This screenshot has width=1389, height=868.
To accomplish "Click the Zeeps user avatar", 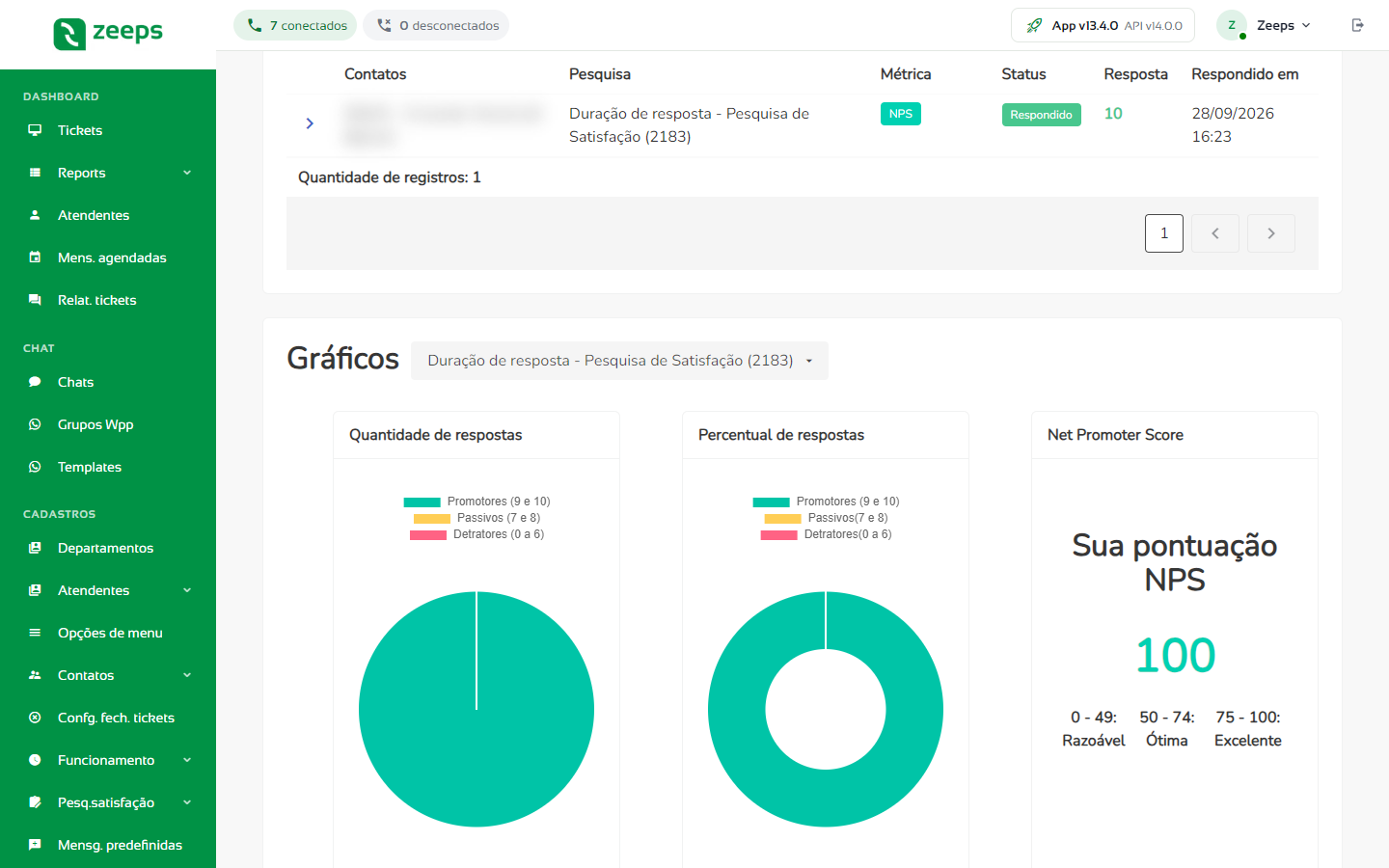I will tap(1232, 25).
